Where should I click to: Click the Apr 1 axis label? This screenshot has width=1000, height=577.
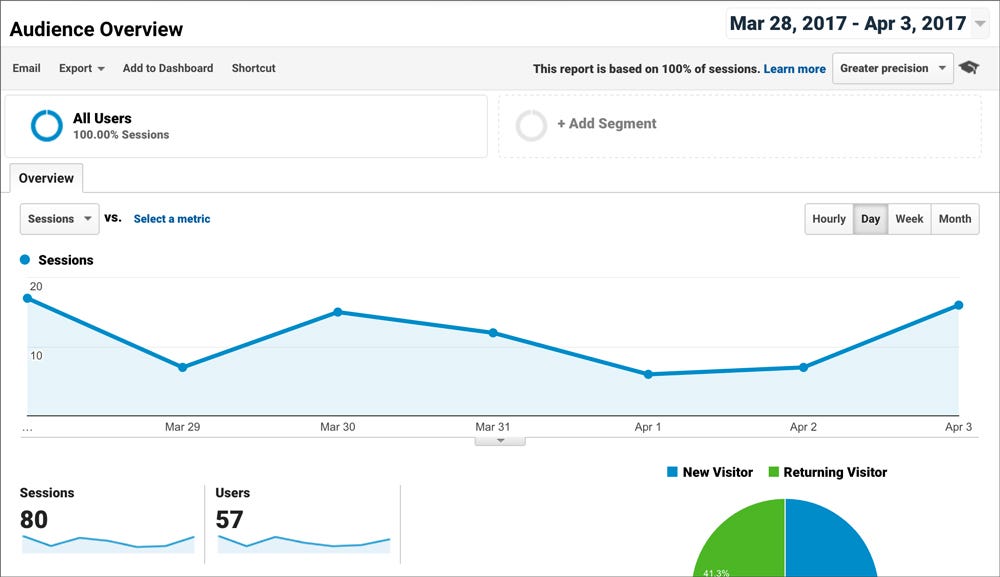point(648,427)
